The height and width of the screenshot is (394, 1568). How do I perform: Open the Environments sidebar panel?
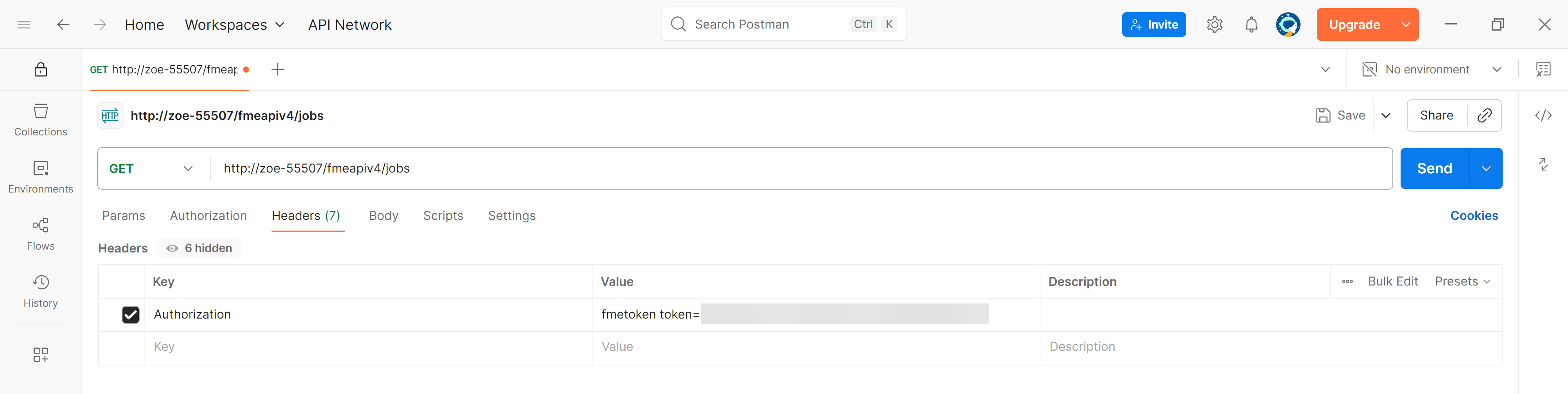(x=40, y=176)
